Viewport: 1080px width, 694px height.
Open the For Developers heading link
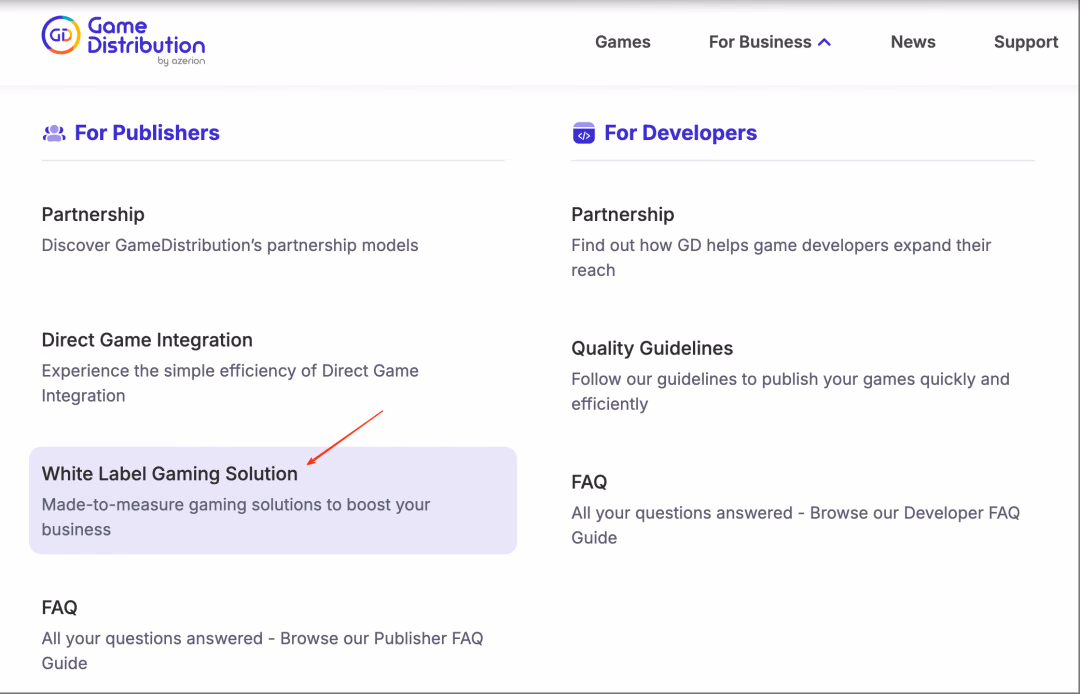coord(681,133)
